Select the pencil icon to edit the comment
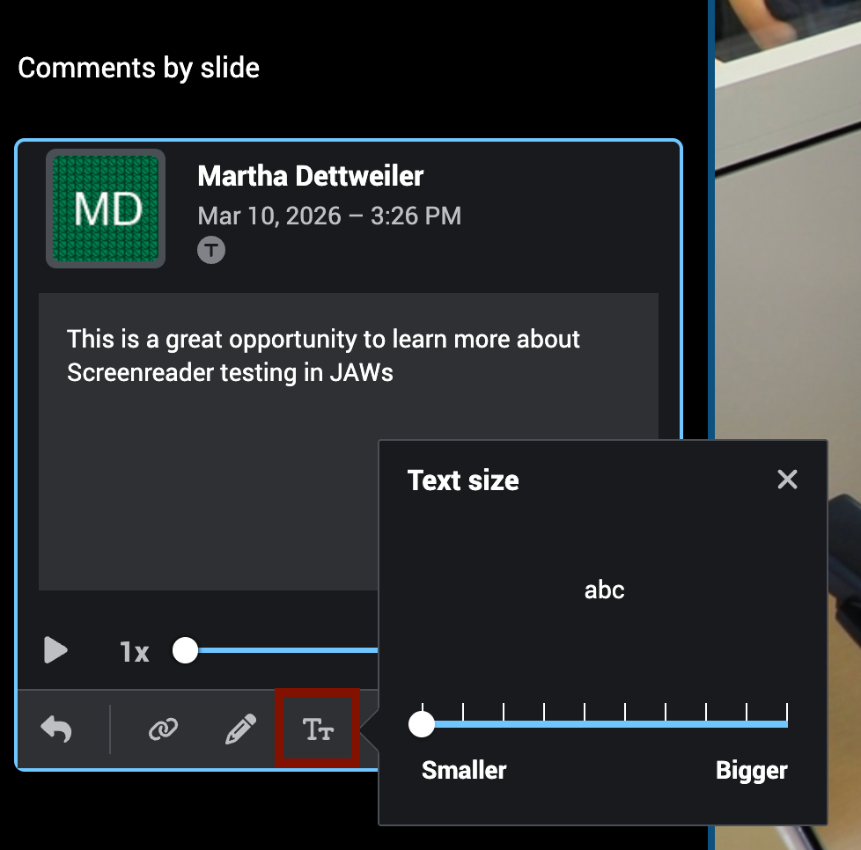861x850 pixels. (240, 729)
